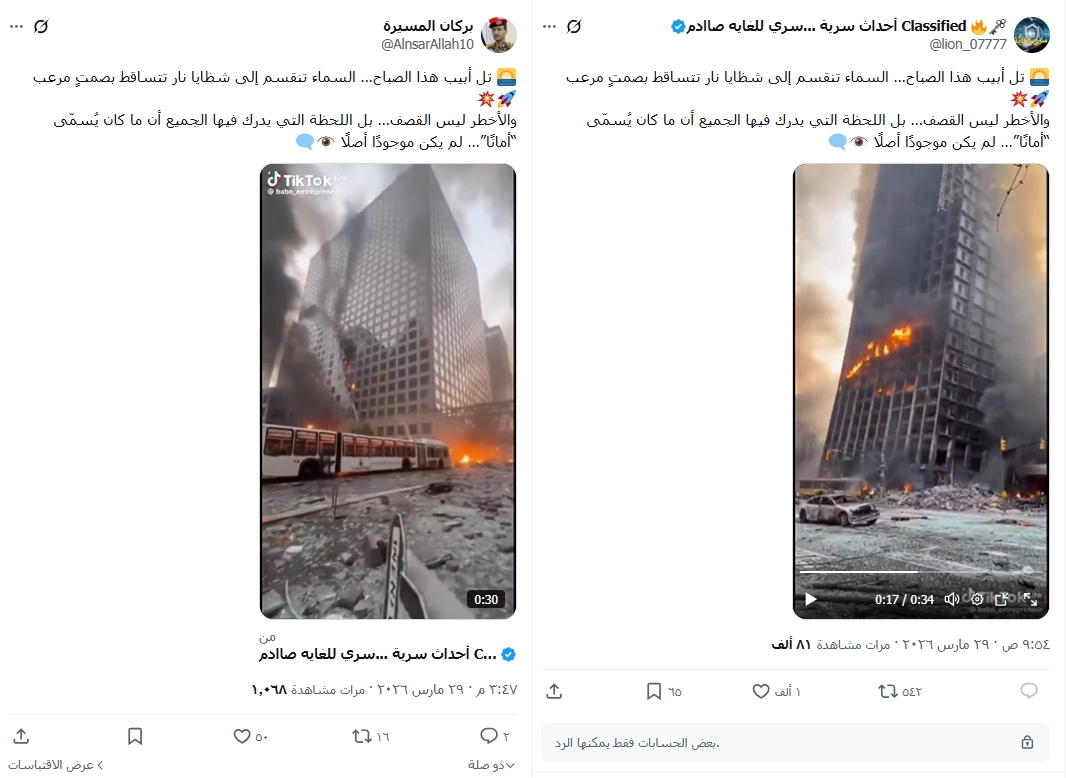Open video settings gear

click(977, 599)
